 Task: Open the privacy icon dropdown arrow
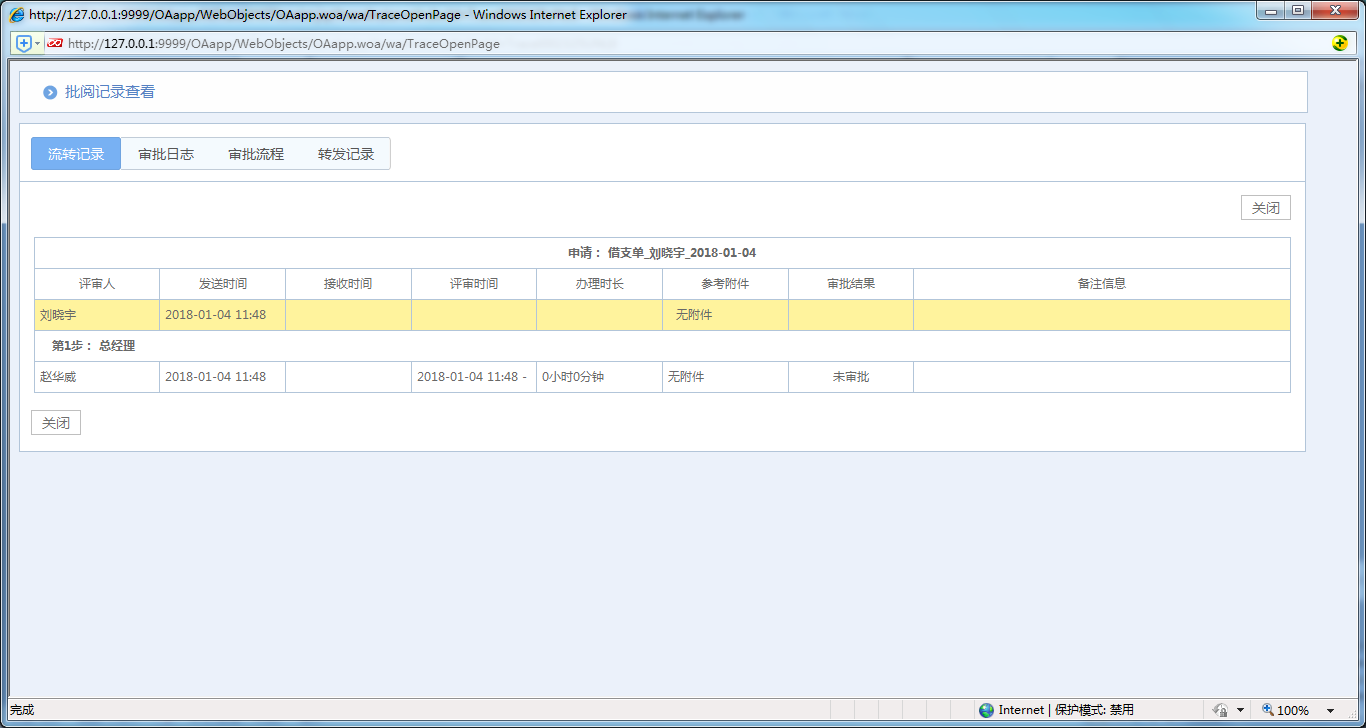click(1240, 711)
